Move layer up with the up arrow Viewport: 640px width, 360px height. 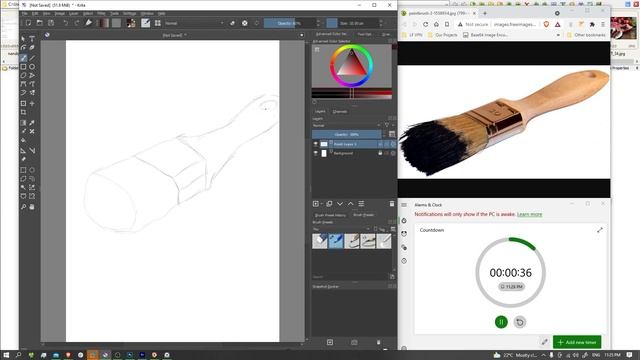tap(351, 204)
